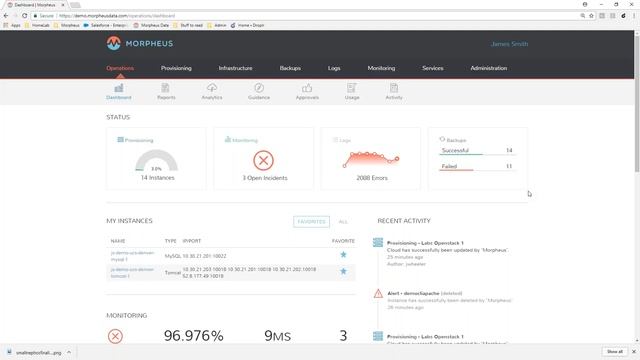Click 3 Open Incidents text
The image size is (640, 360).
click(x=265, y=178)
